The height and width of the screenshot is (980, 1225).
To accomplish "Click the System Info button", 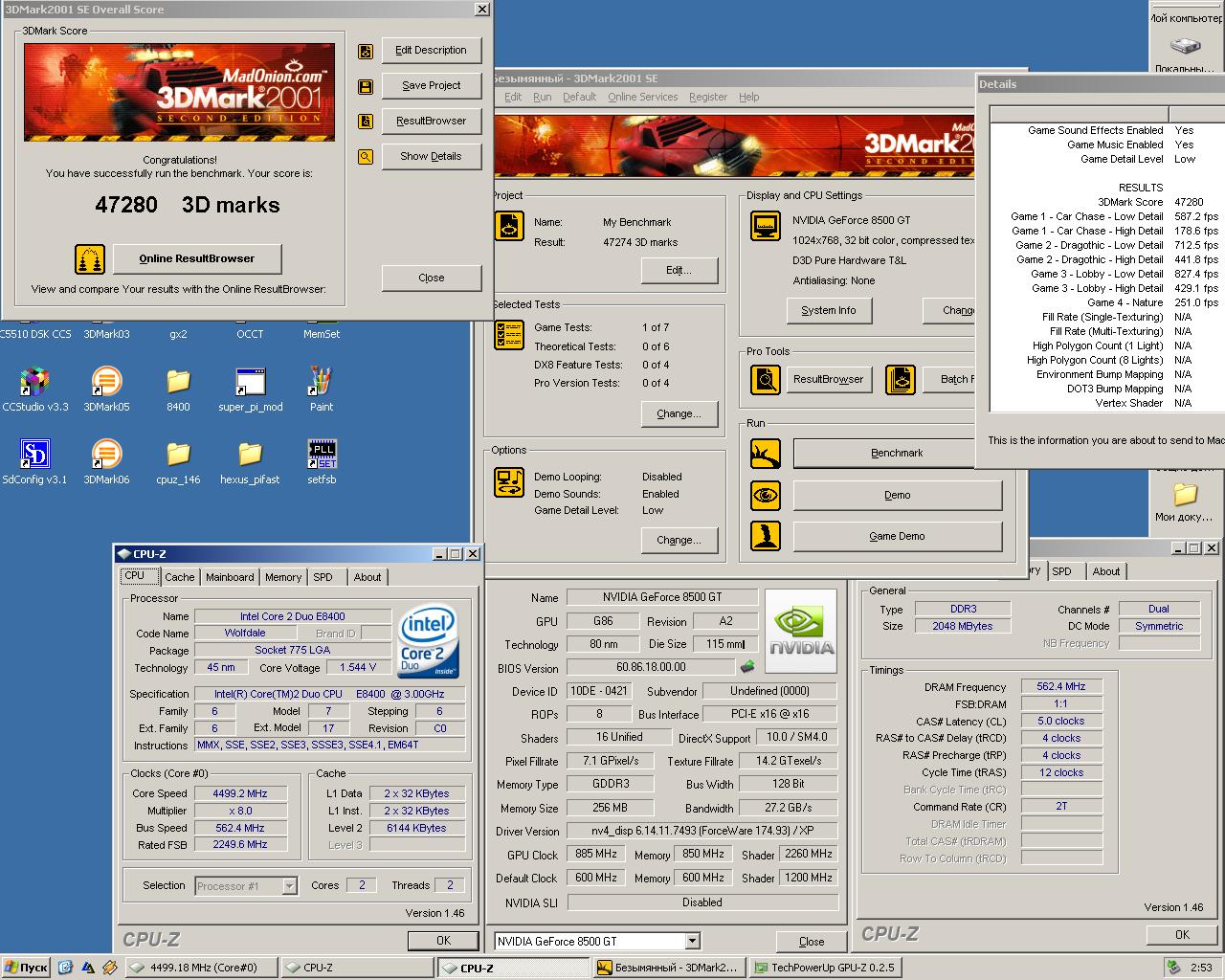I will coord(829,310).
